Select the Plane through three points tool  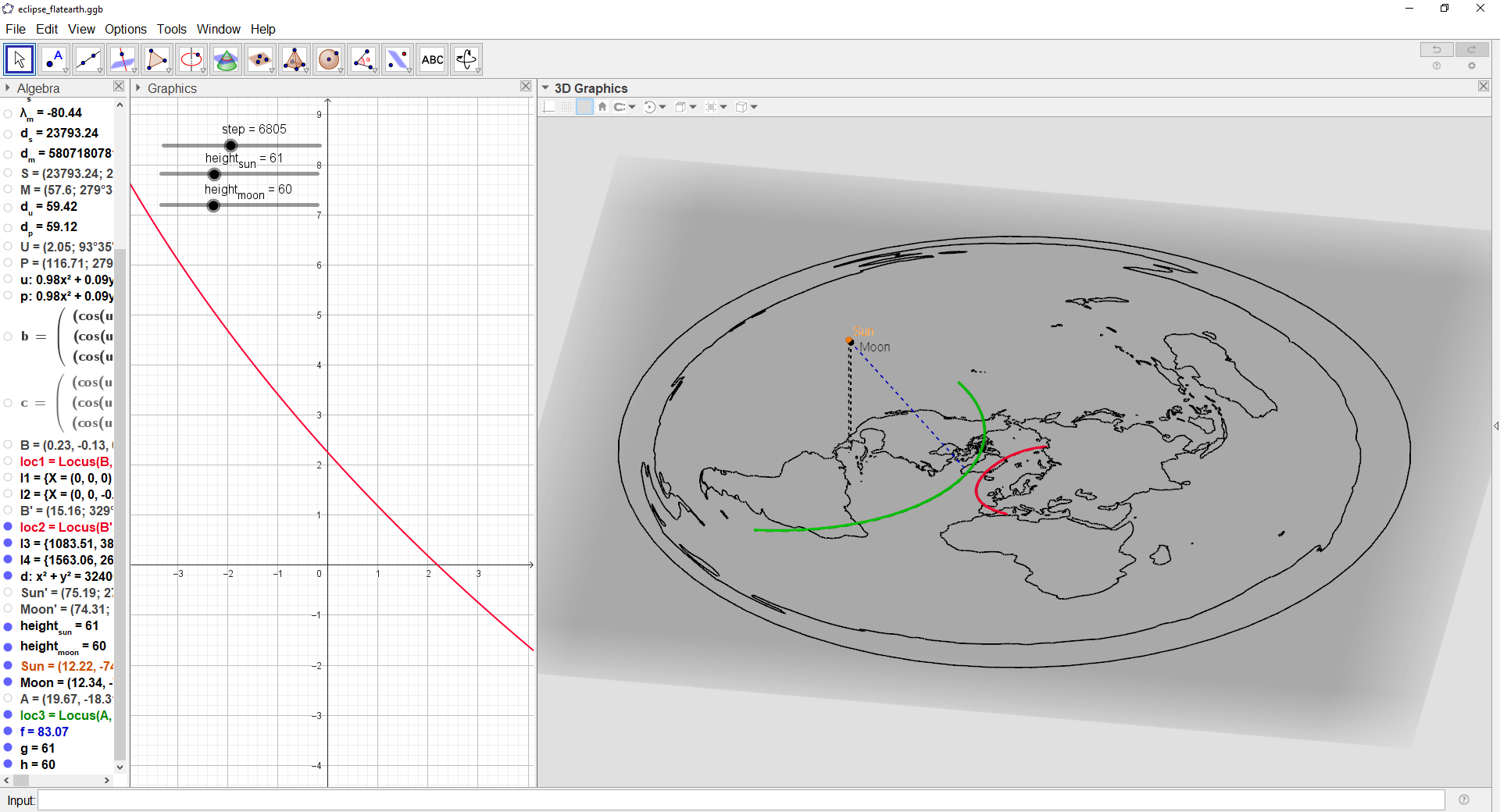tap(260, 59)
